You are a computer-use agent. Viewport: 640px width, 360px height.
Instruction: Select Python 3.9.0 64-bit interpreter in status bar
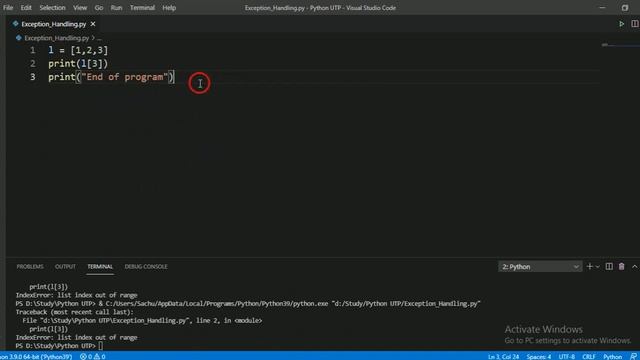(36, 356)
